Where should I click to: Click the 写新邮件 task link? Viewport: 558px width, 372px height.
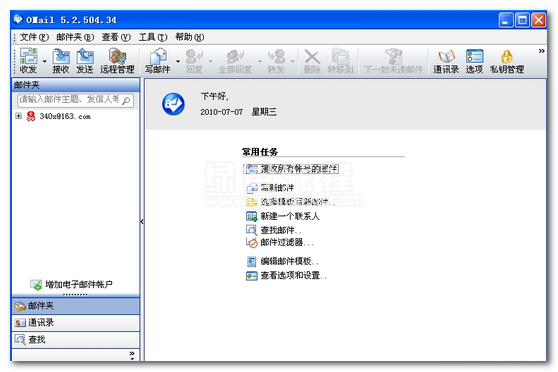tap(270, 187)
